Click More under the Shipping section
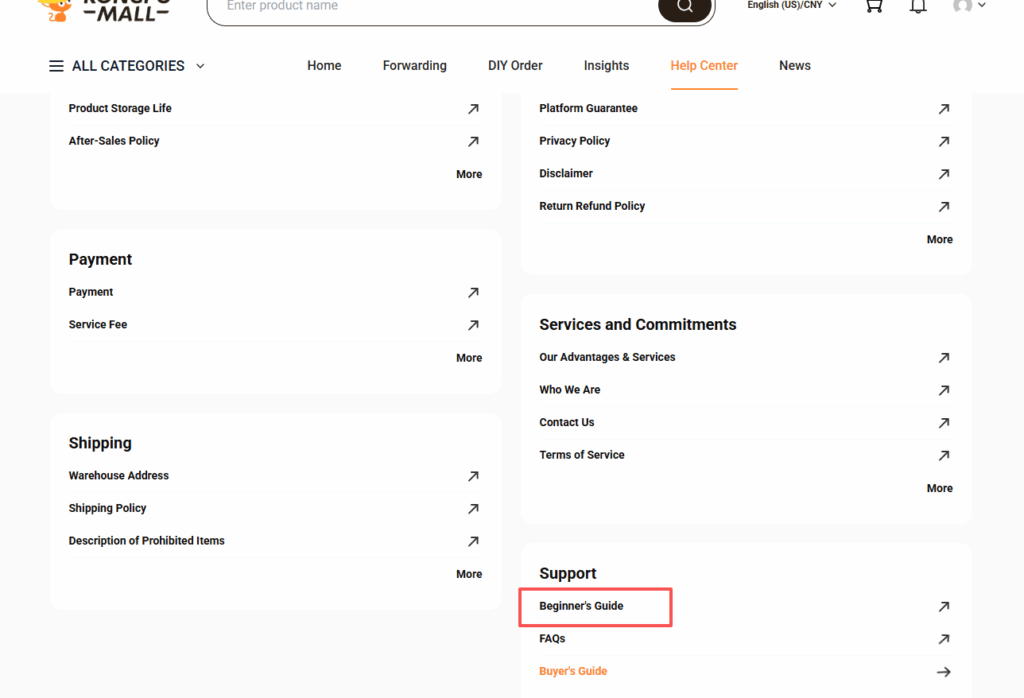Screen dimensions: 1024x698 point(468,574)
